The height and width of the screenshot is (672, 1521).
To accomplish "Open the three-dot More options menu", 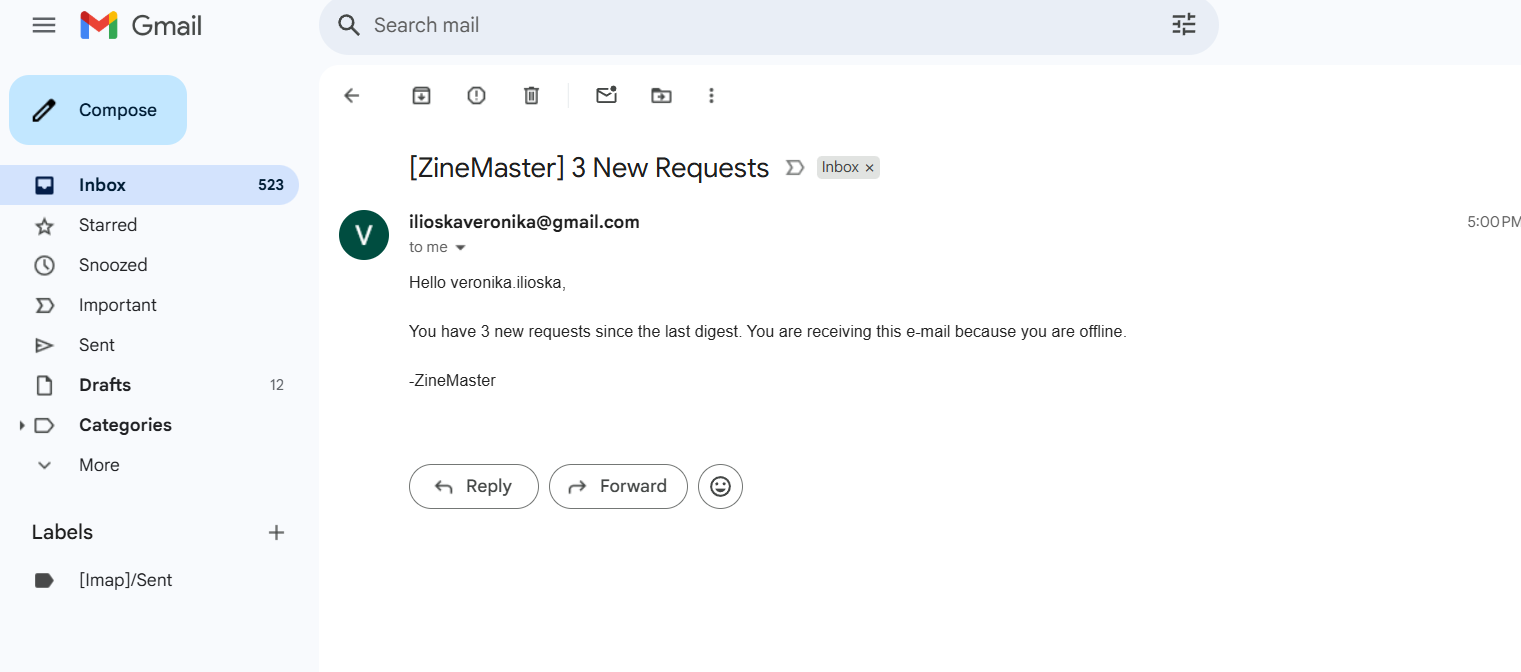I will pos(711,95).
